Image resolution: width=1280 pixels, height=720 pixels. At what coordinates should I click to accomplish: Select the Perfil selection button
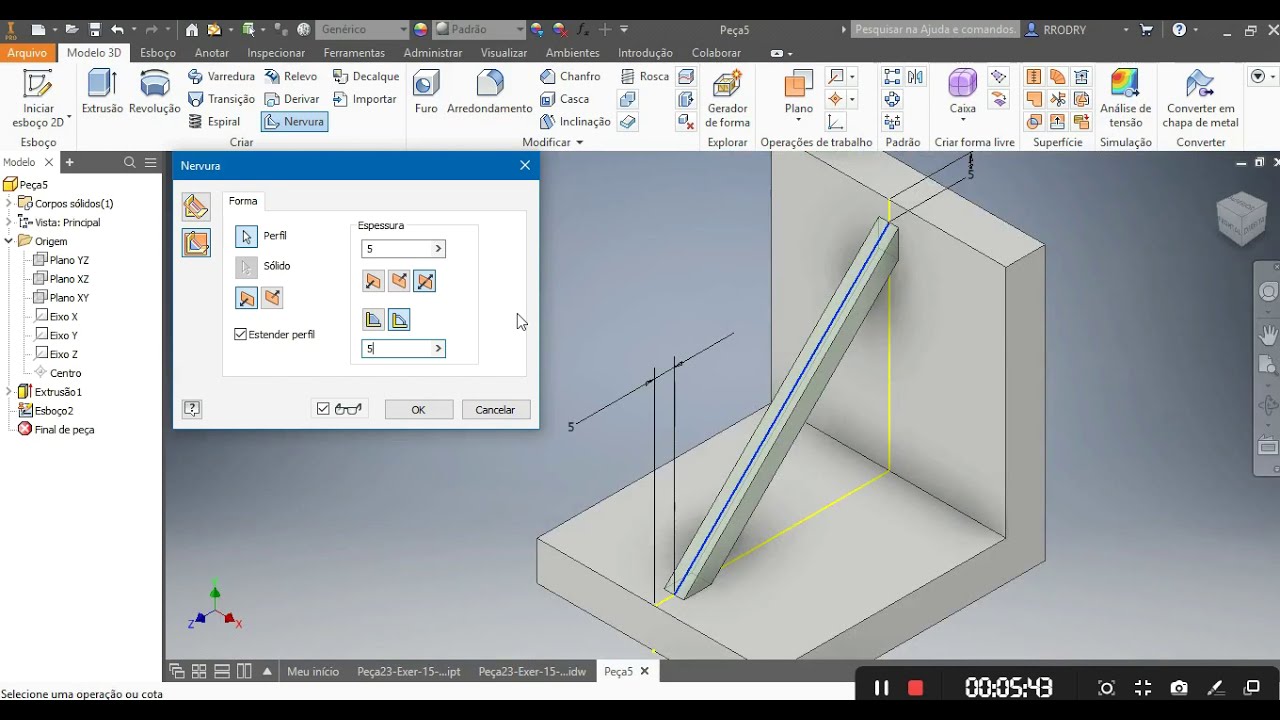(246, 236)
